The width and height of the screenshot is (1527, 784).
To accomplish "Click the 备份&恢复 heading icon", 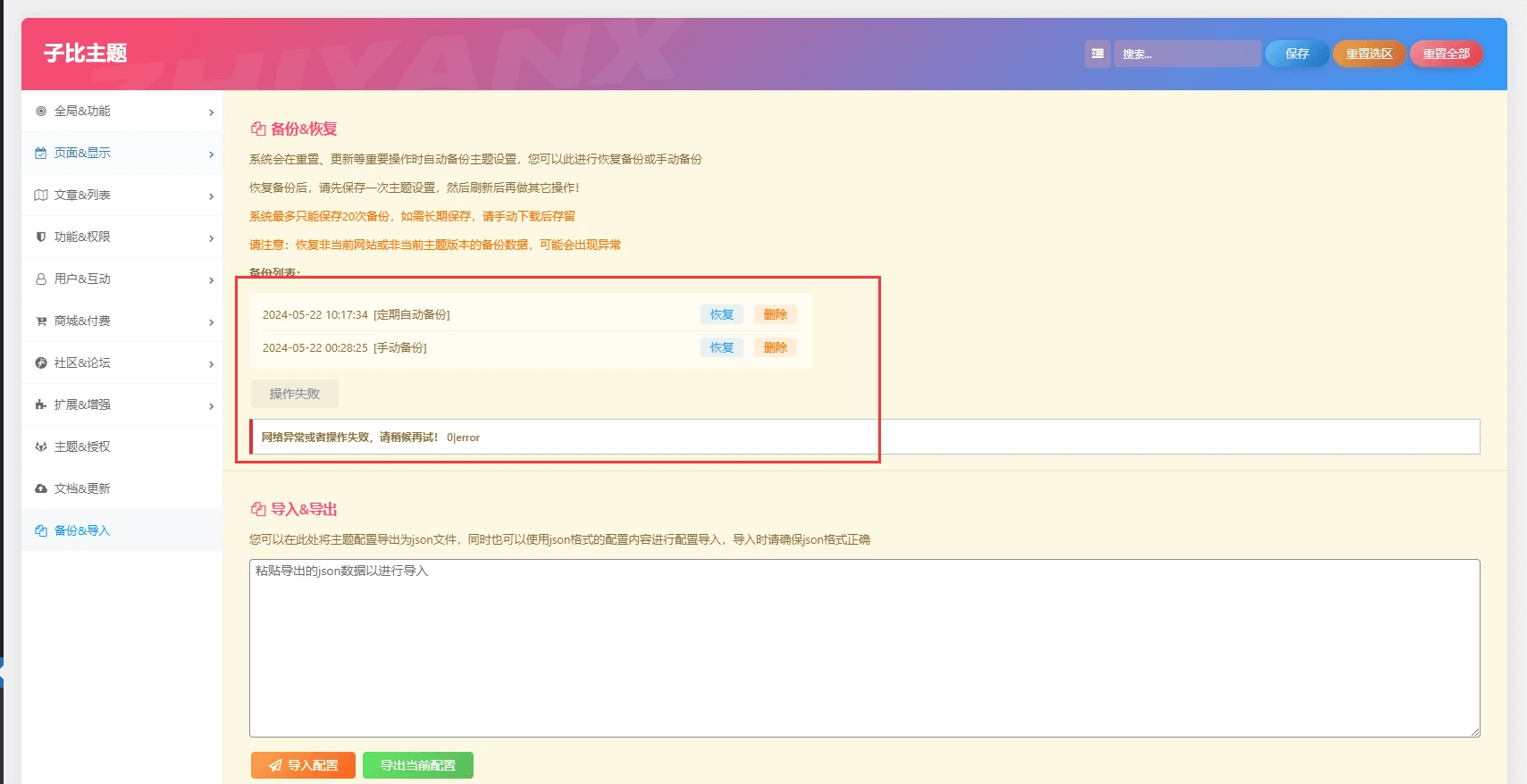I will click(x=258, y=129).
